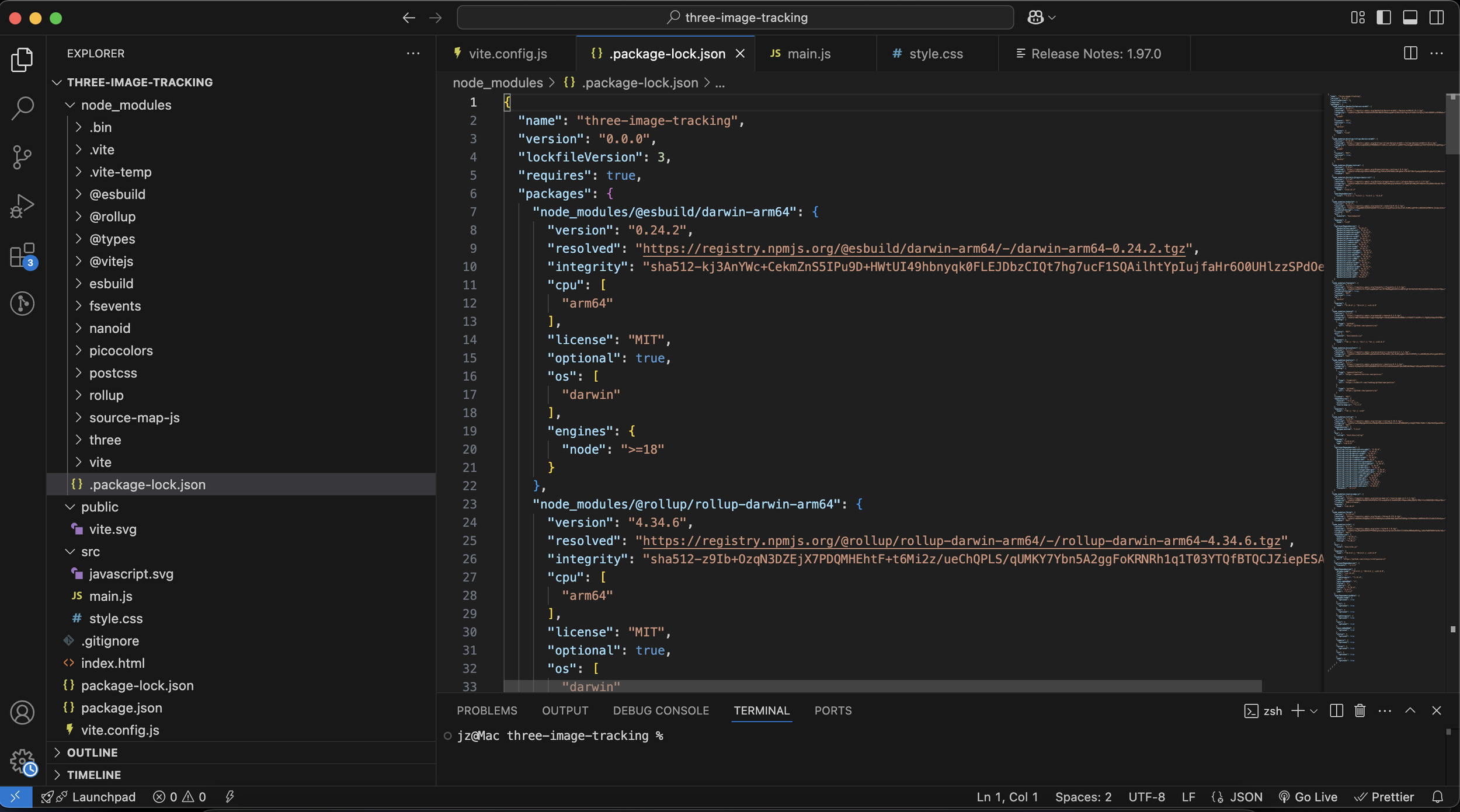The image size is (1460, 812).
Task: Toggle secondary side bar visibility
Action: click(x=1437, y=18)
